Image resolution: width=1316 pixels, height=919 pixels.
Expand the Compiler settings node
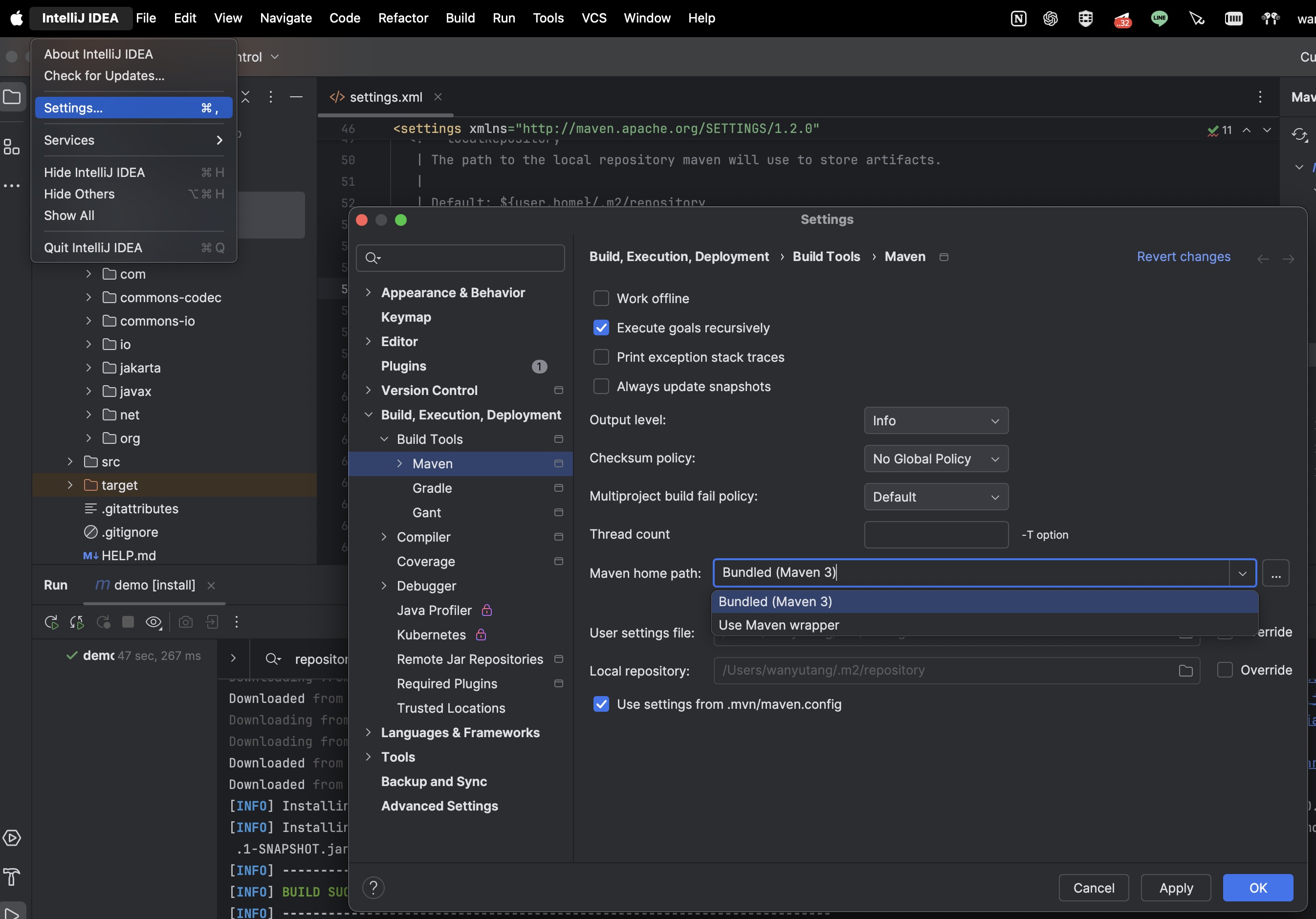[x=384, y=537]
